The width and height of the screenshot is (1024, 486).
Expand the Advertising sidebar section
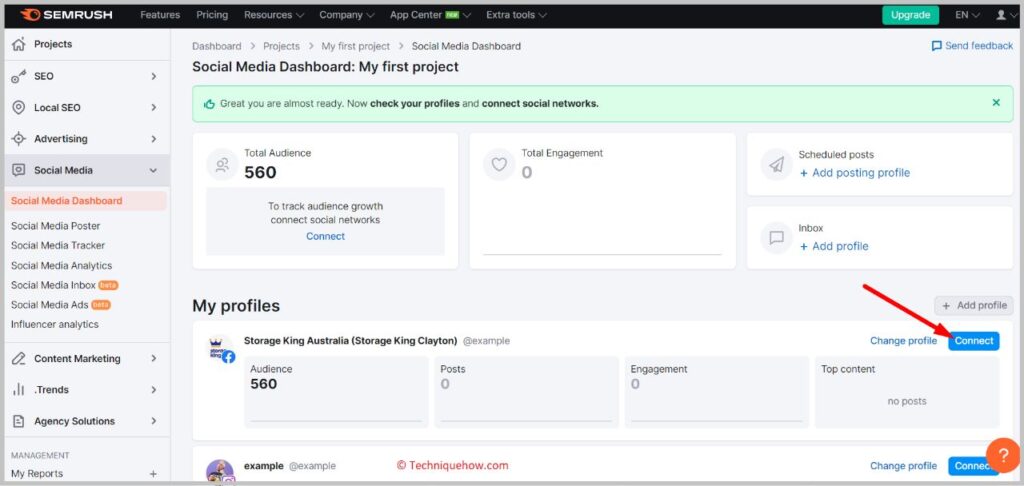pos(154,139)
